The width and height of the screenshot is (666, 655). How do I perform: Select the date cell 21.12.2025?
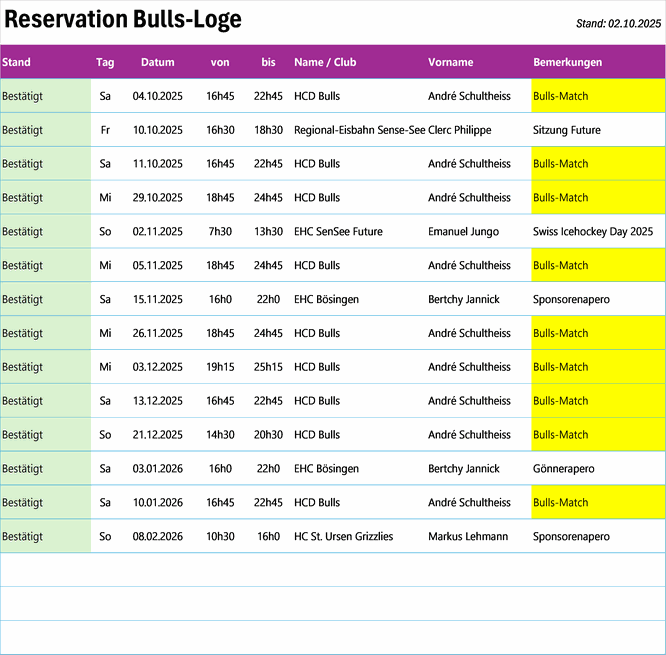tap(157, 435)
